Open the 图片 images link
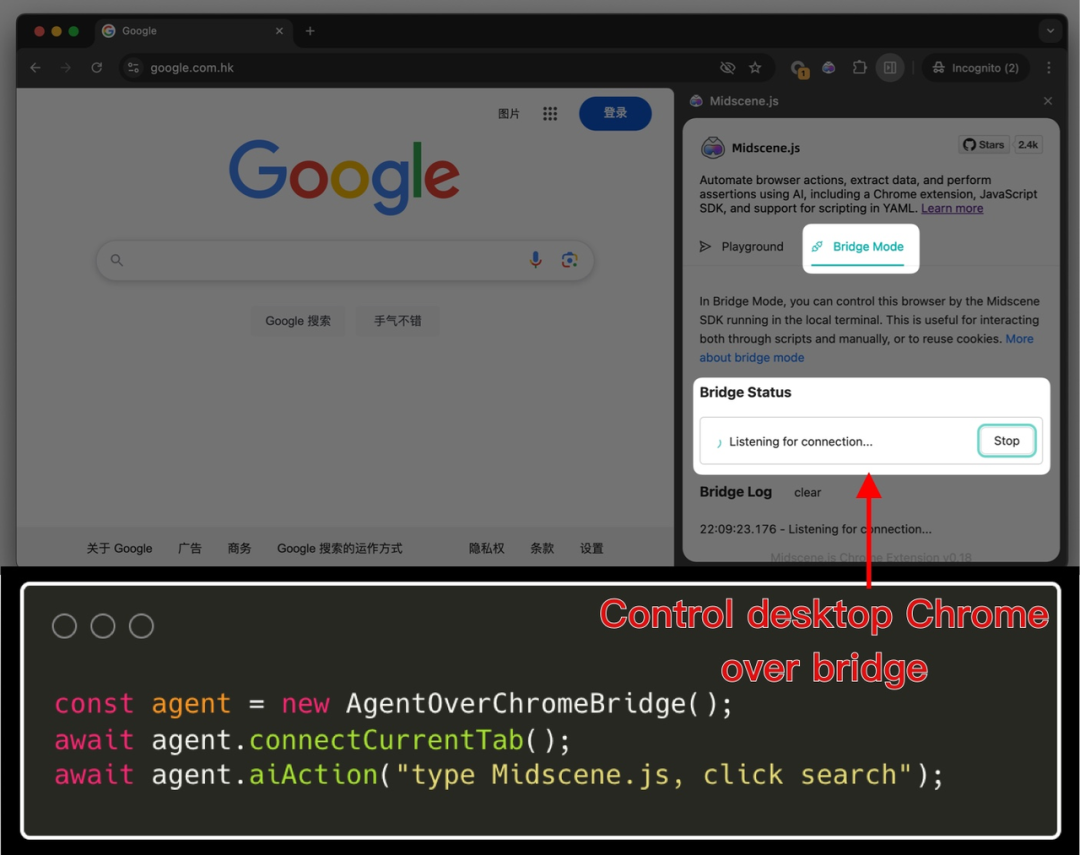Image resolution: width=1080 pixels, height=855 pixels. [x=508, y=114]
